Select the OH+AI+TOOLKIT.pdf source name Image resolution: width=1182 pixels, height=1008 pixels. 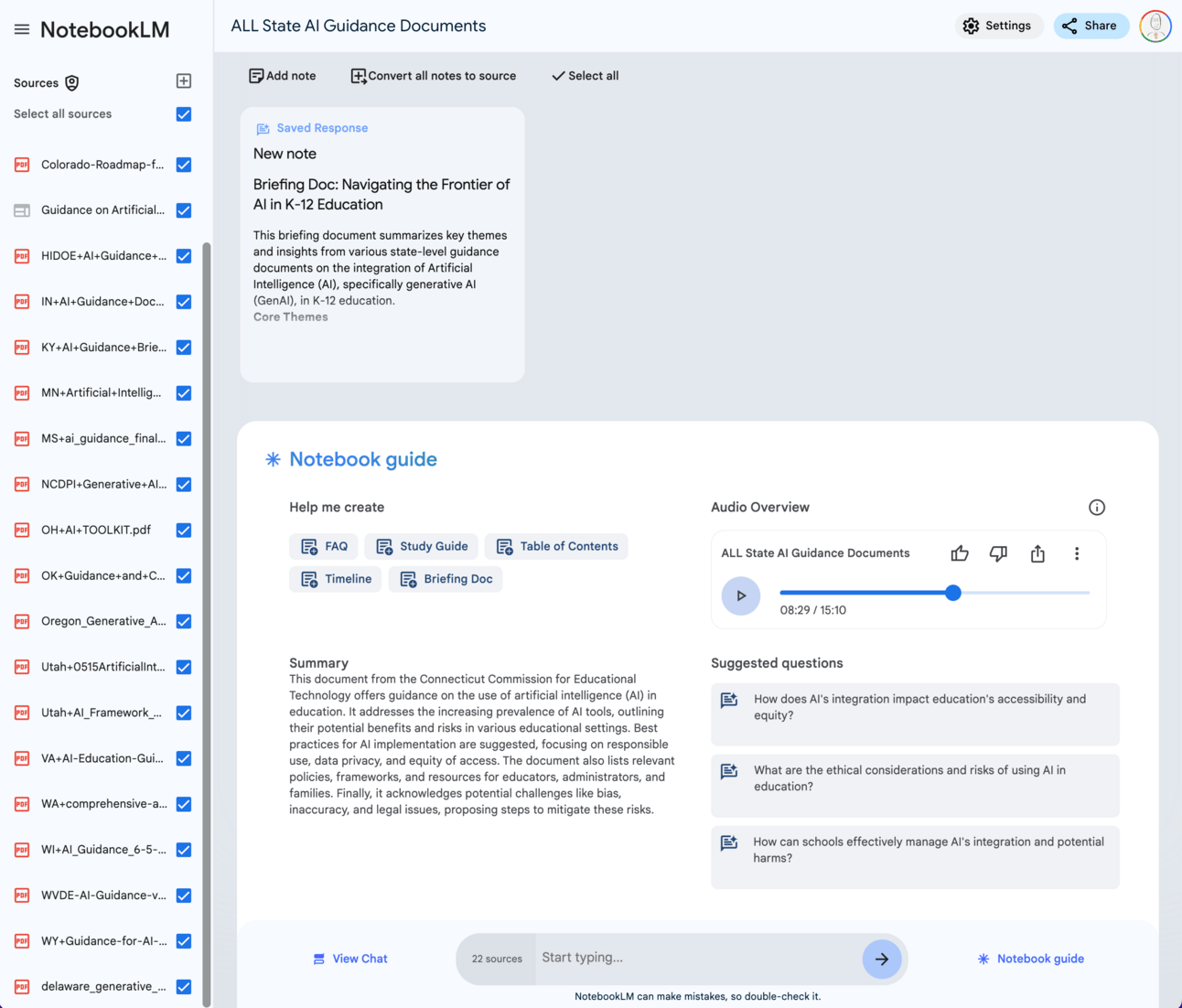point(96,530)
